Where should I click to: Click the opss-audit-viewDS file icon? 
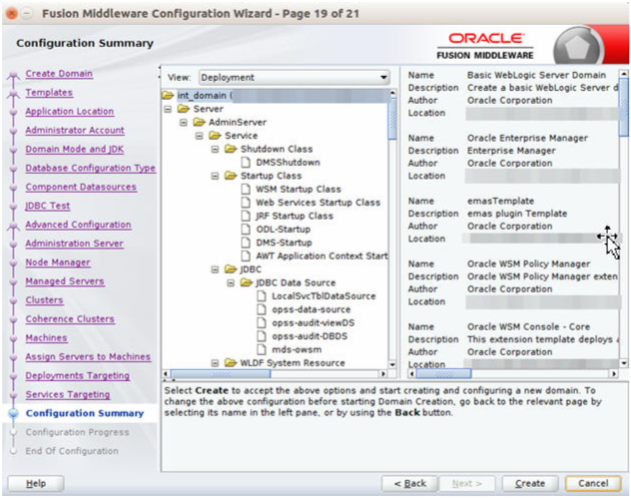(262, 323)
